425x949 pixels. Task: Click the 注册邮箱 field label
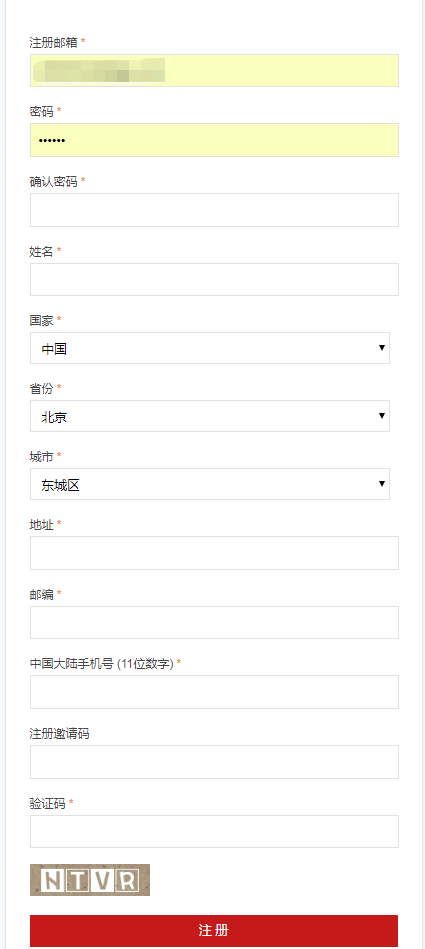coord(53,42)
